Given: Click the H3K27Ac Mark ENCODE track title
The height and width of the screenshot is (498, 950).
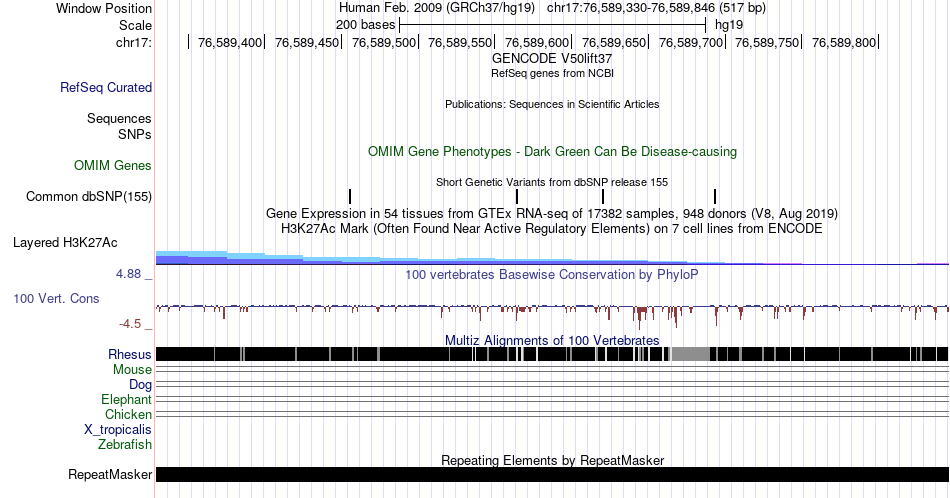Looking at the screenshot, I should tap(552, 228).
